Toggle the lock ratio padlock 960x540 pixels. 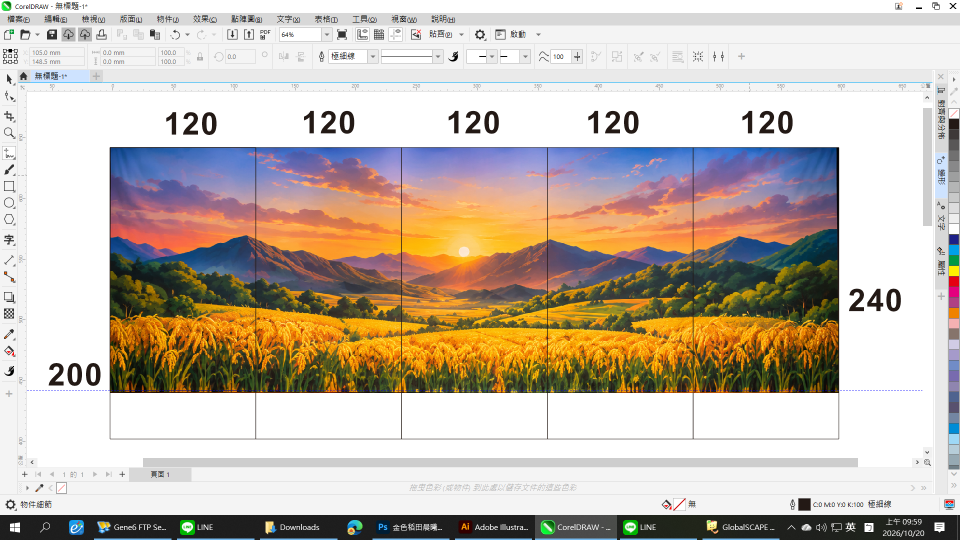coord(200,56)
